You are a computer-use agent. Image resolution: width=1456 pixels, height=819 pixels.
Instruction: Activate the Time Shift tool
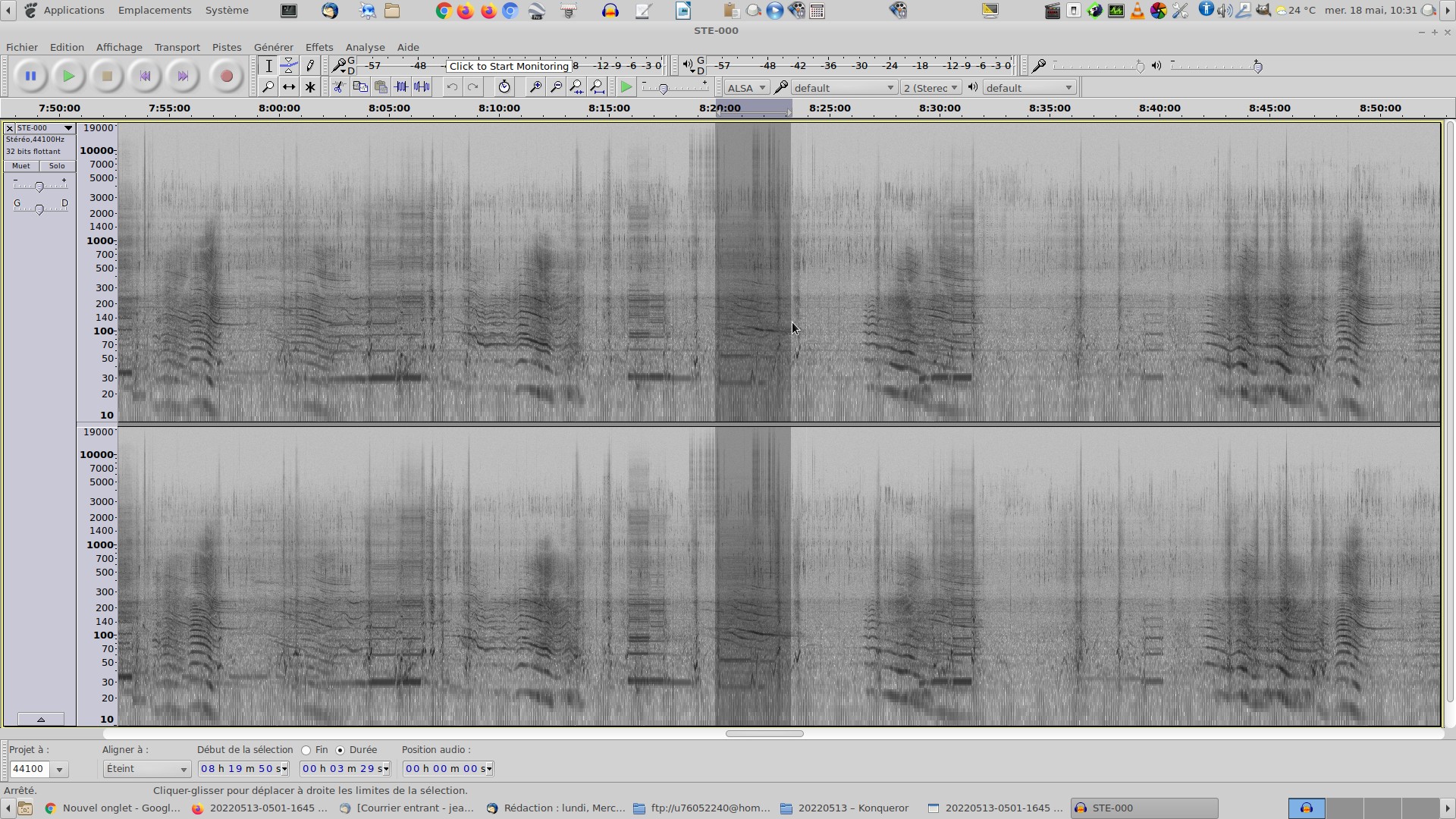289,87
